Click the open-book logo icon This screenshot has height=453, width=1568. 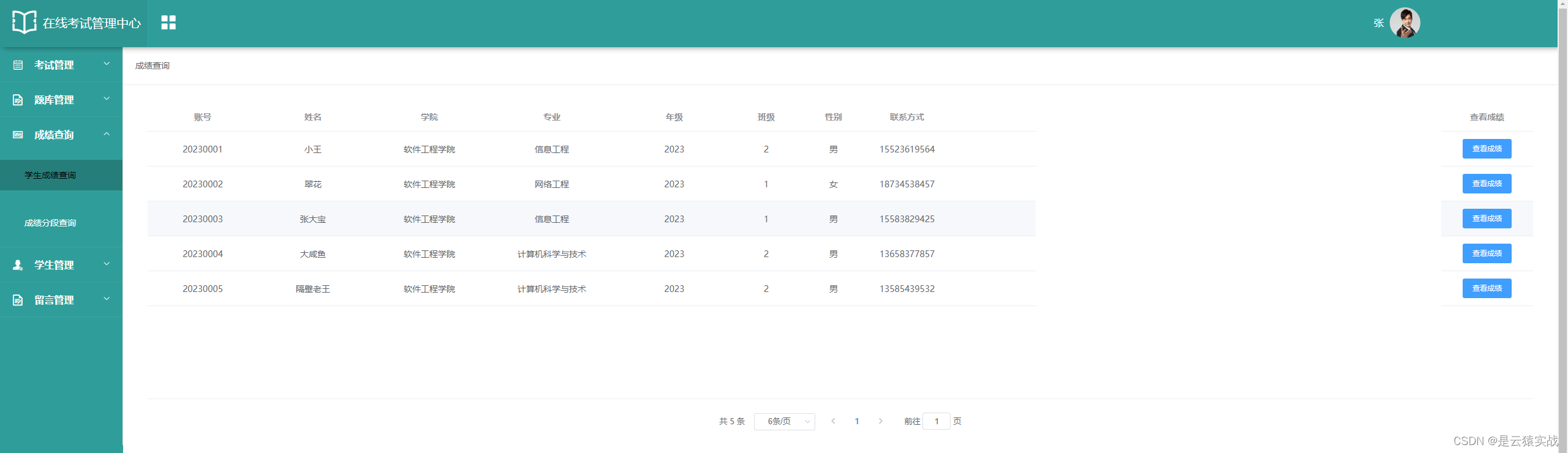pyautogui.click(x=24, y=23)
